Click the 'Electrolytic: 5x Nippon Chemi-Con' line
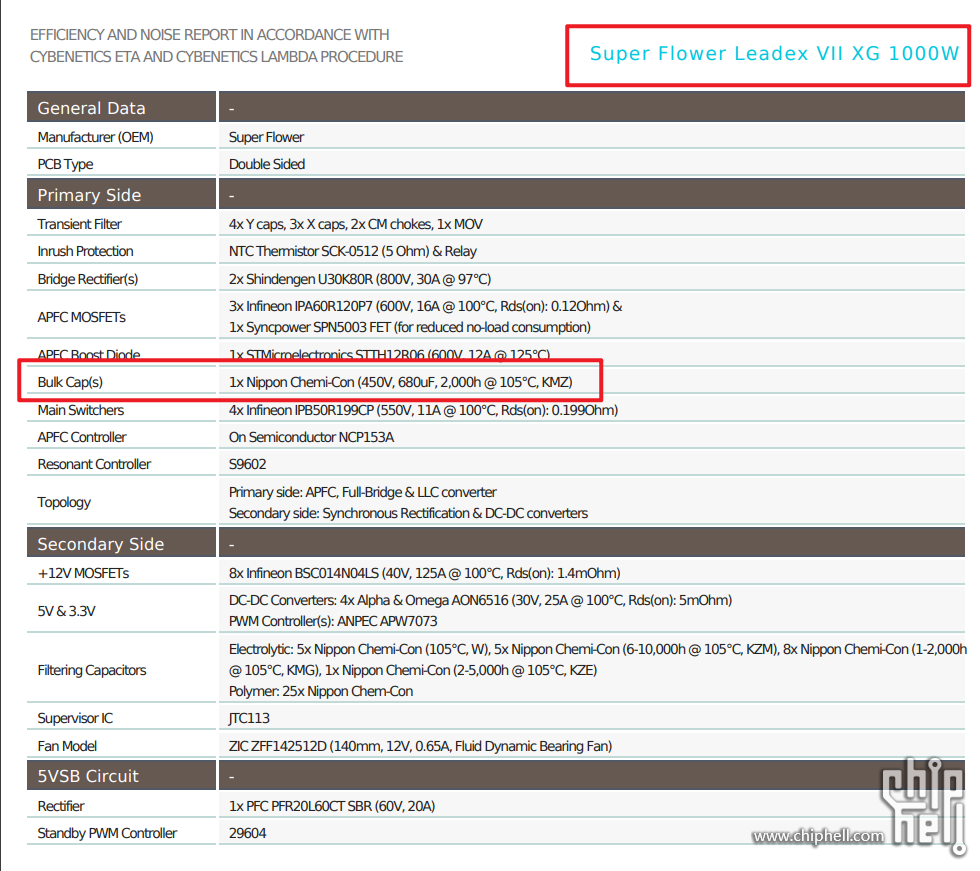Image resolution: width=980 pixels, height=871 pixels. pyautogui.click(x=598, y=650)
